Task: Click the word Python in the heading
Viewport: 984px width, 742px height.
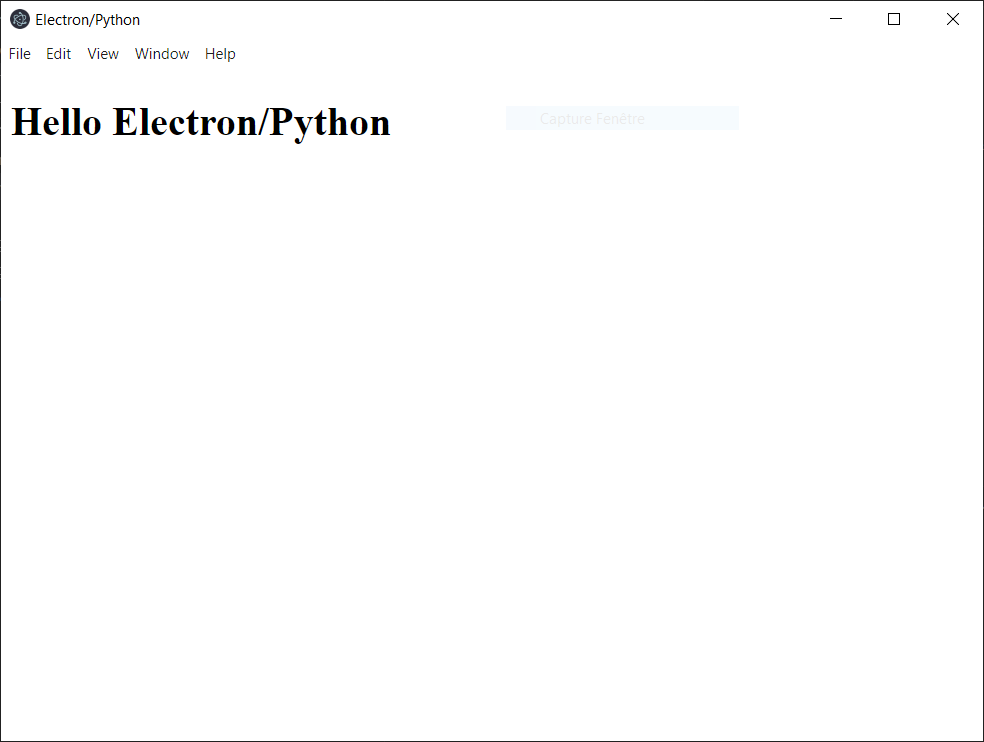Action: click(x=330, y=122)
